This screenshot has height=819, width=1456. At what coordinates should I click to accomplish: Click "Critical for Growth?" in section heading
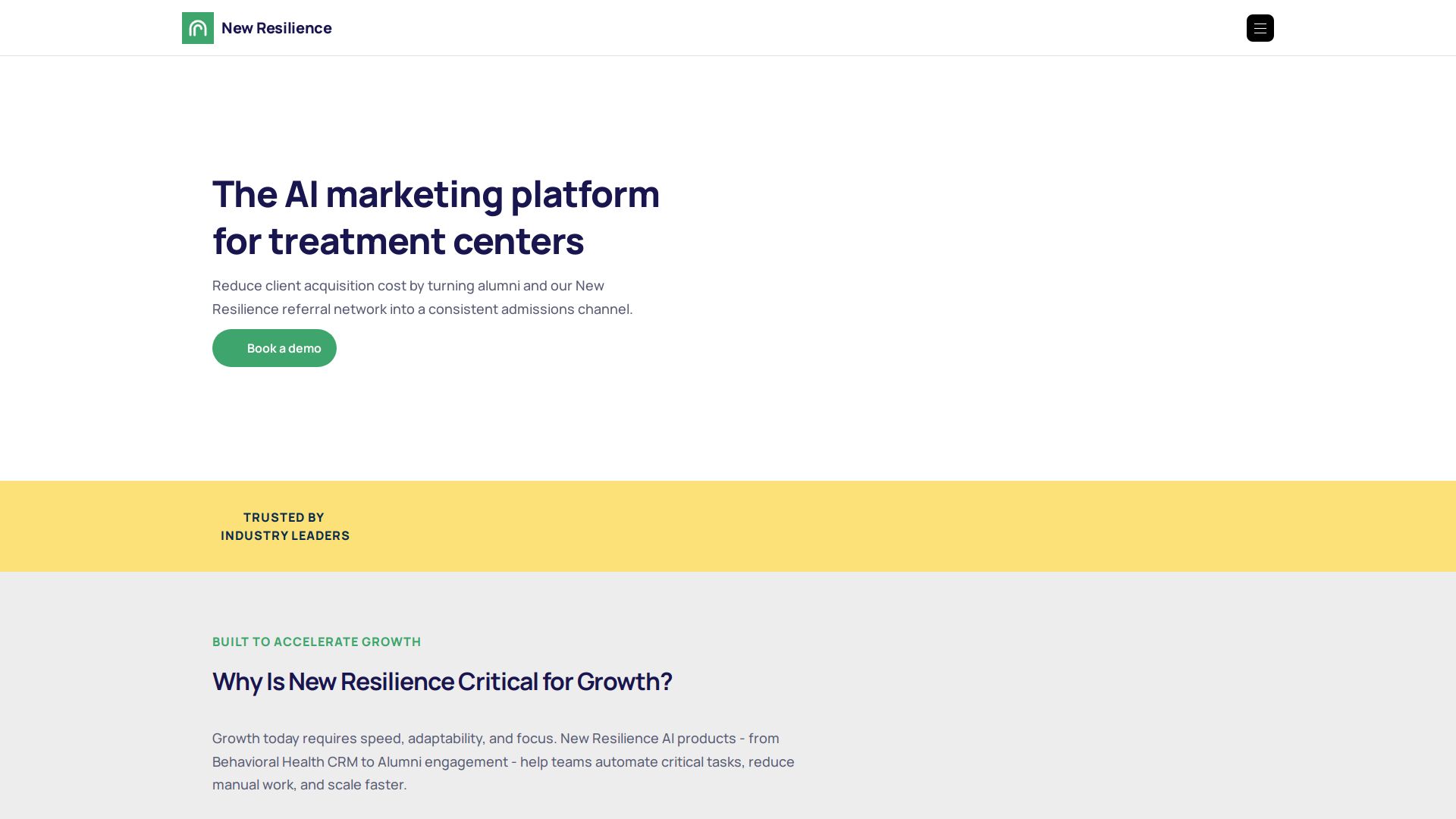tap(564, 682)
